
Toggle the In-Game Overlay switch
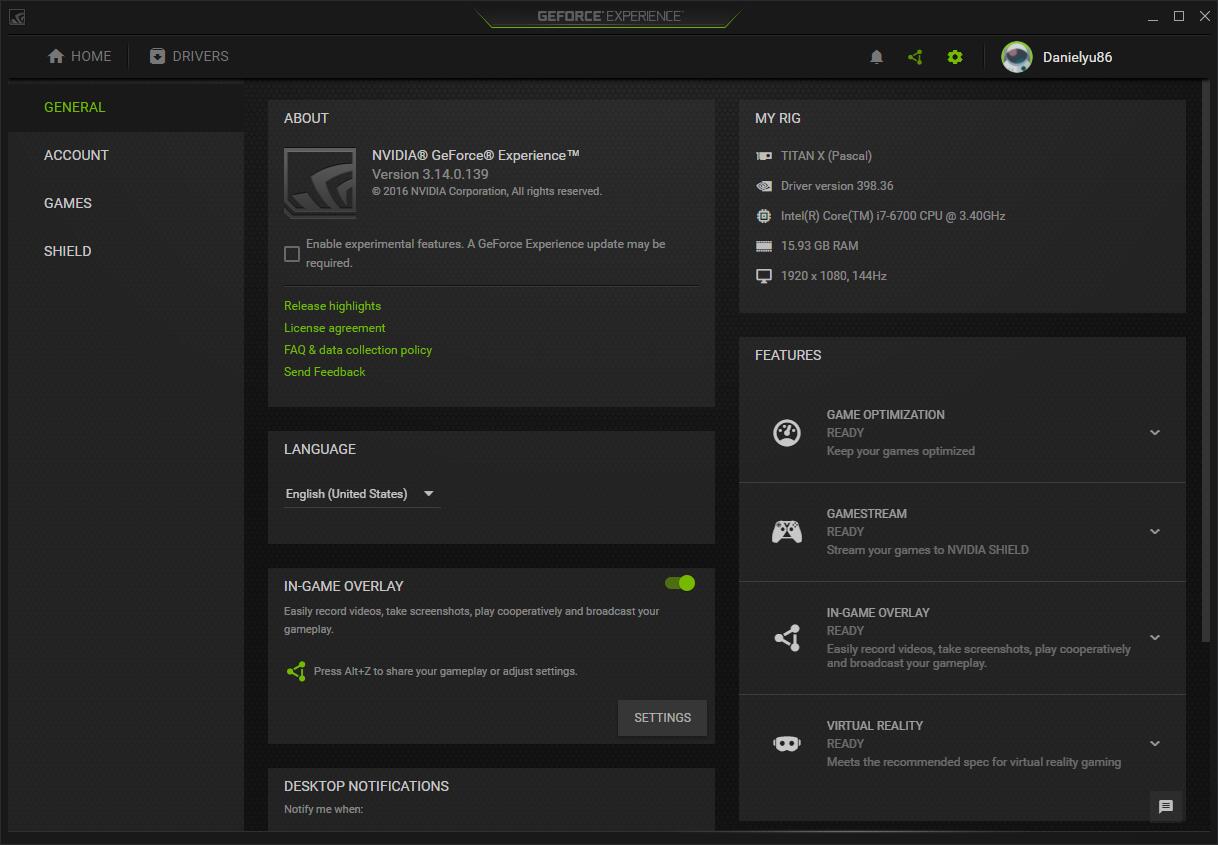pos(680,583)
